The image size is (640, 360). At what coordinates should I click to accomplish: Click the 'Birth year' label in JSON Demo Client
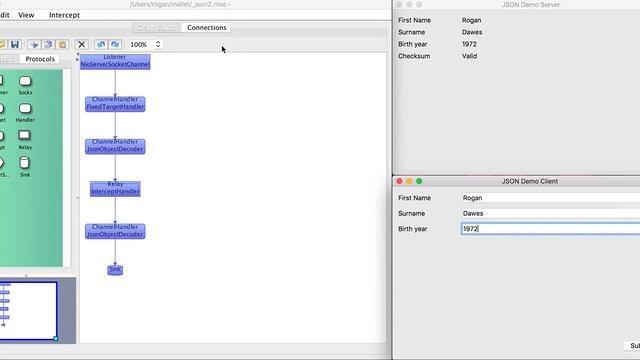pos(413,229)
